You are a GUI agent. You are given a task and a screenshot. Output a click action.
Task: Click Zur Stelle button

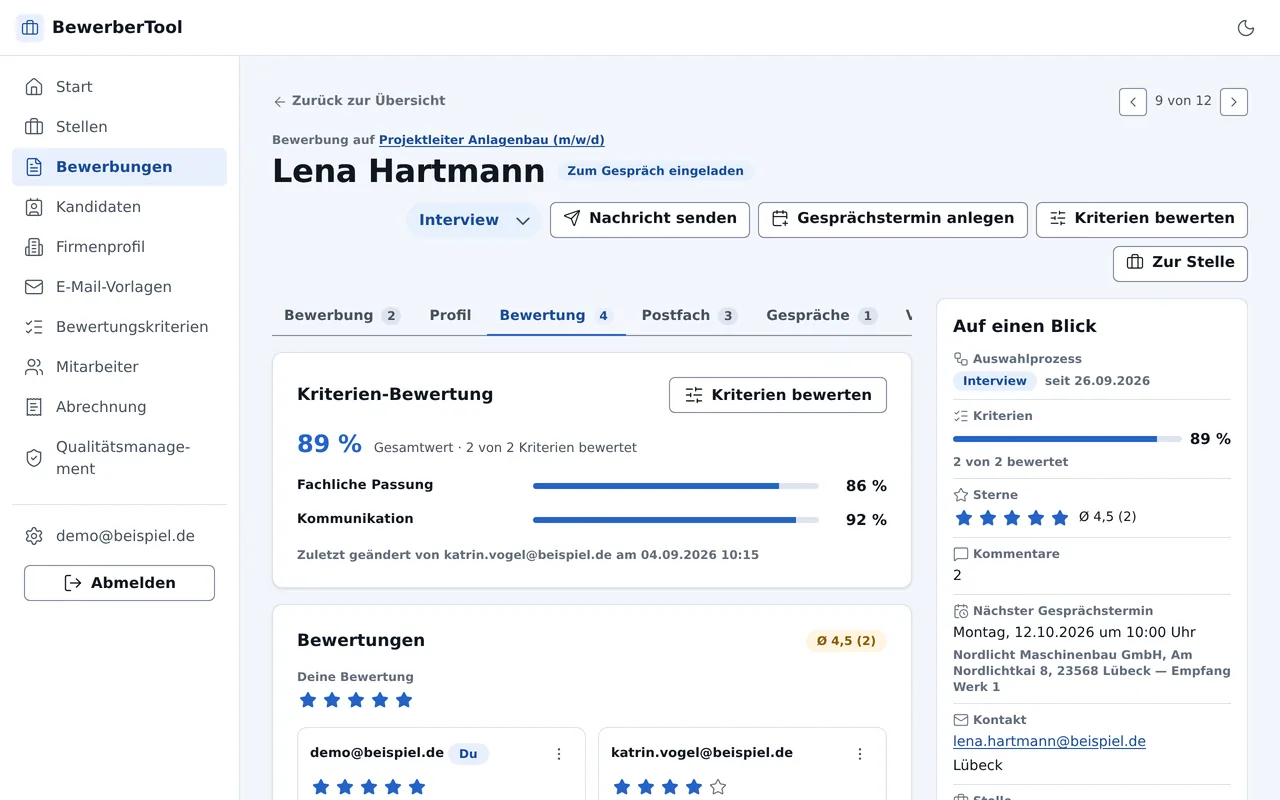click(1180, 264)
